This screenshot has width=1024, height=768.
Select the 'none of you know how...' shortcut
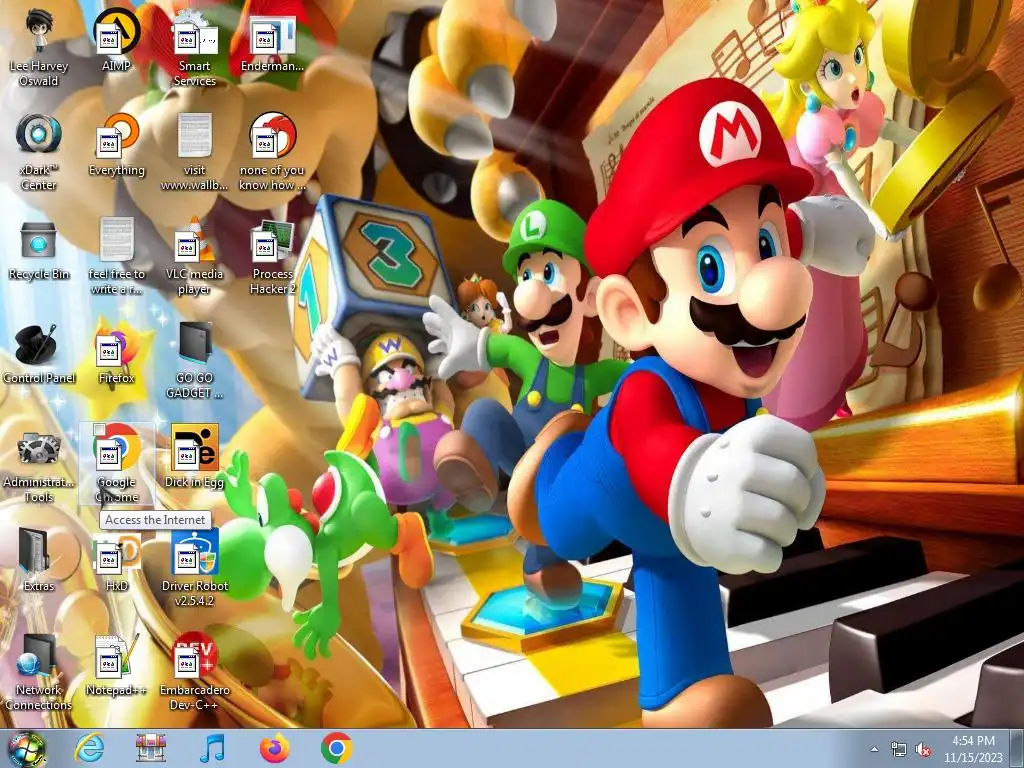(x=272, y=152)
